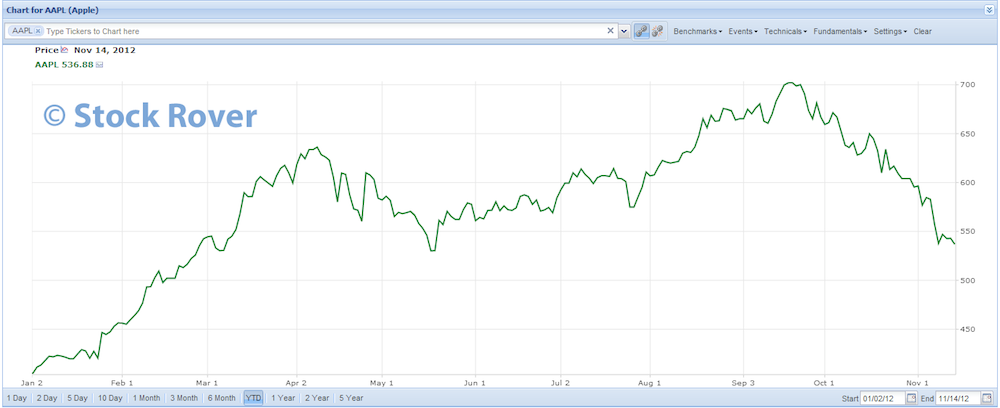The image size is (1000, 408).
Task: Clear the ticker input with the X
Action: (x=610, y=31)
